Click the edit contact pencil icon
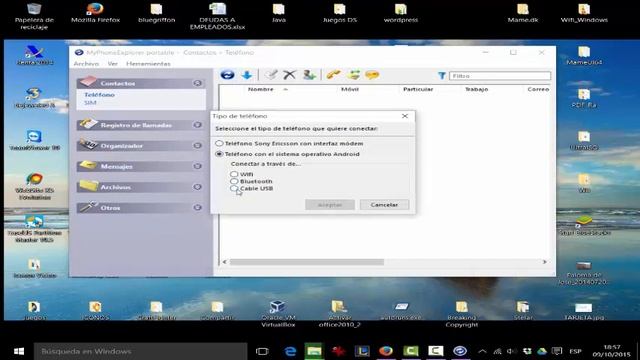 pyautogui.click(x=271, y=75)
